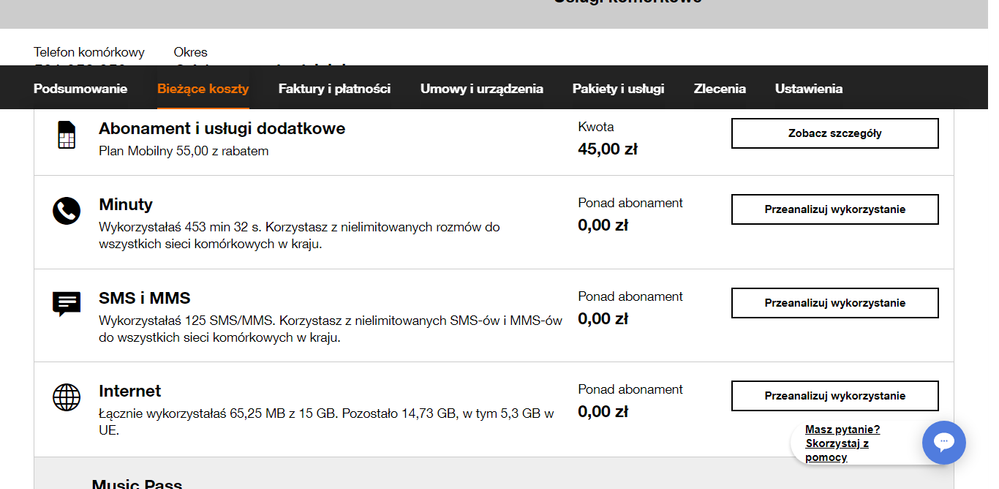Switch to the Podsumowanie tab
The image size is (999, 489).
pyautogui.click(x=80, y=89)
